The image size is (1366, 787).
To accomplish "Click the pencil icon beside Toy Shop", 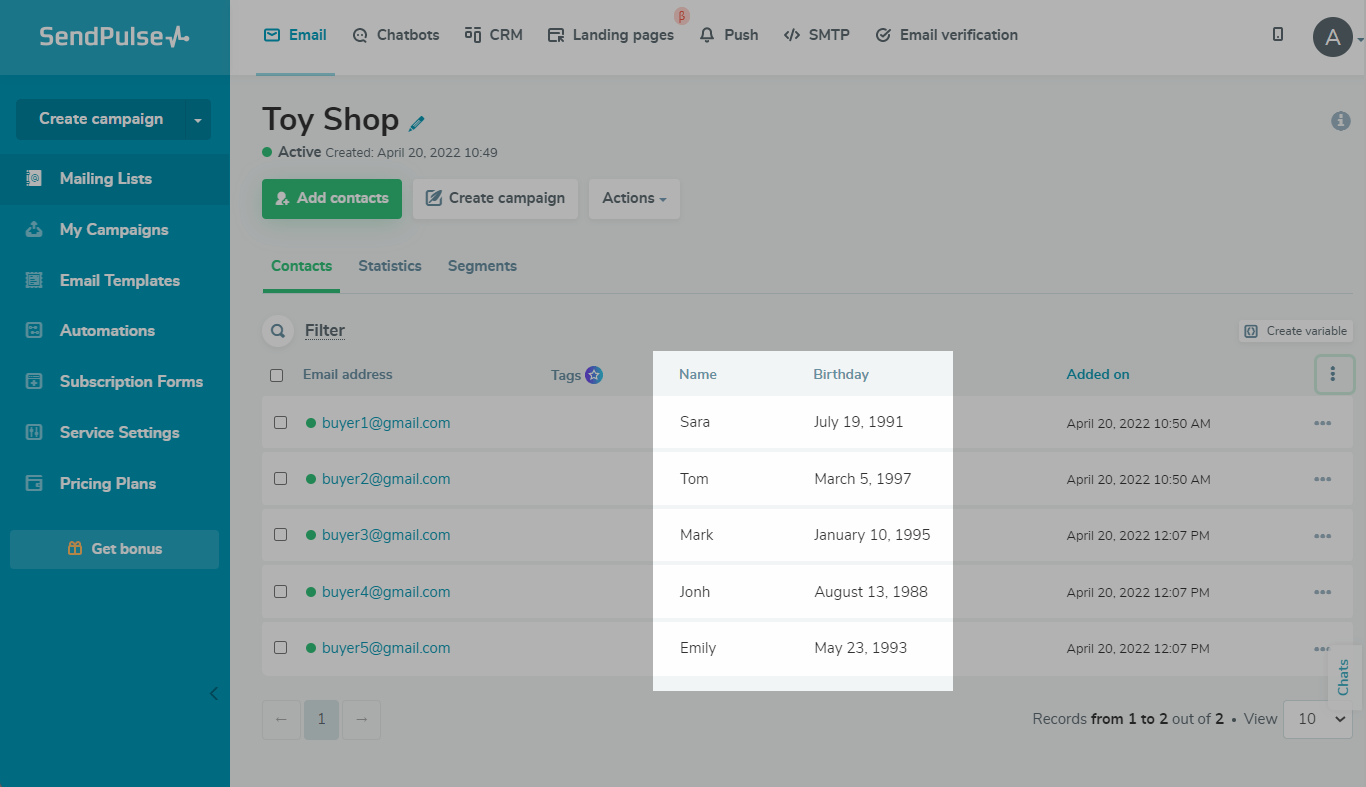I will tap(417, 123).
